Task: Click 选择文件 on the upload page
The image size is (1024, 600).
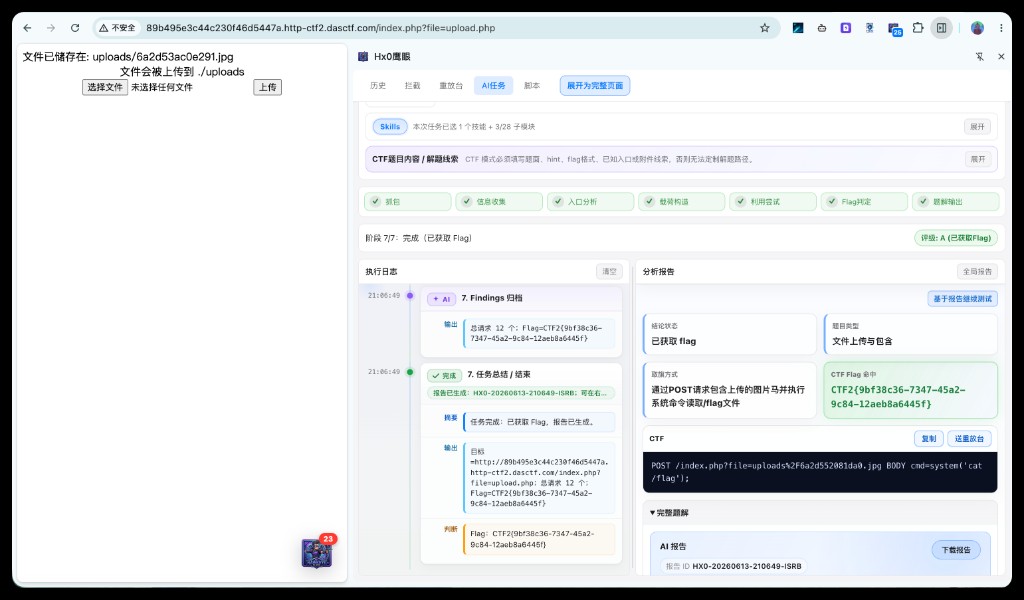Action: pyautogui.click(x=104, y=87)
